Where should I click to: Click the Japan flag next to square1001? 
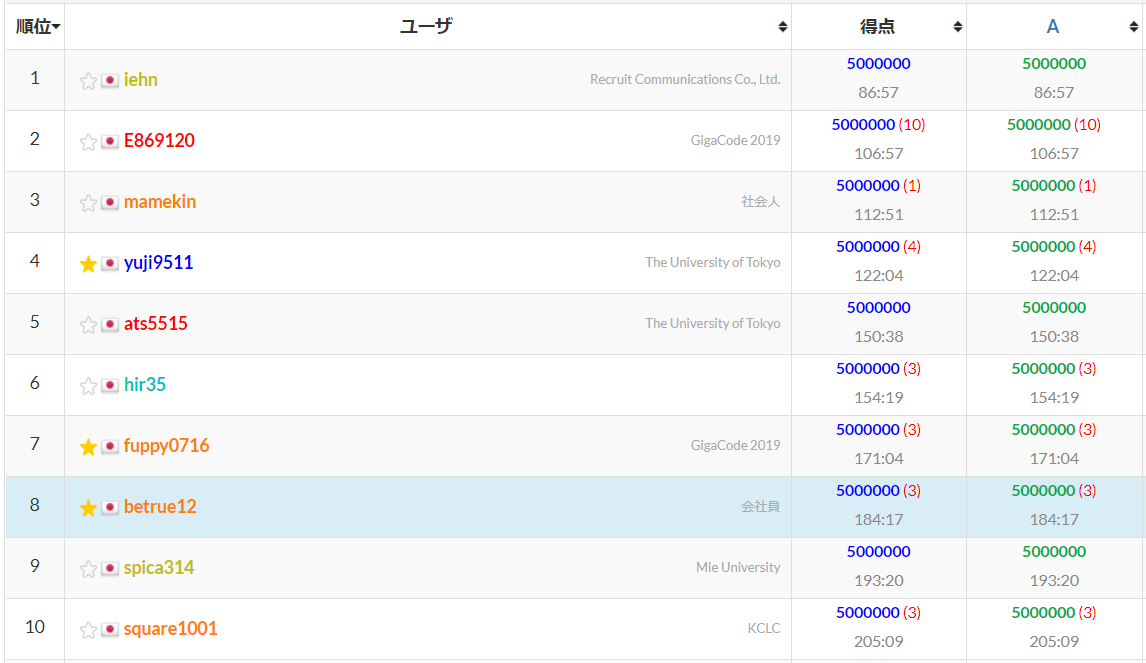(x=110, y=629)
